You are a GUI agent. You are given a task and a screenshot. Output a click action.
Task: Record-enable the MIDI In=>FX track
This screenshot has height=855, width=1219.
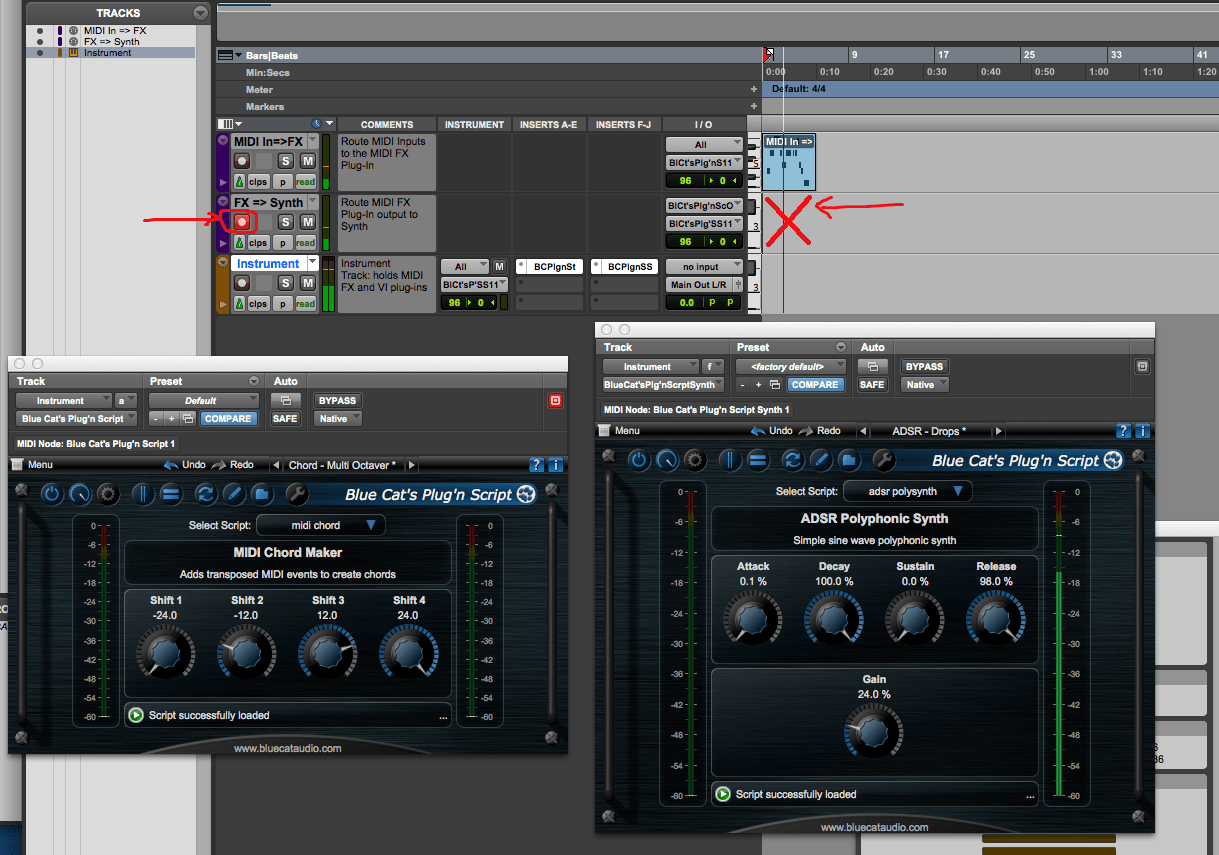241,161
